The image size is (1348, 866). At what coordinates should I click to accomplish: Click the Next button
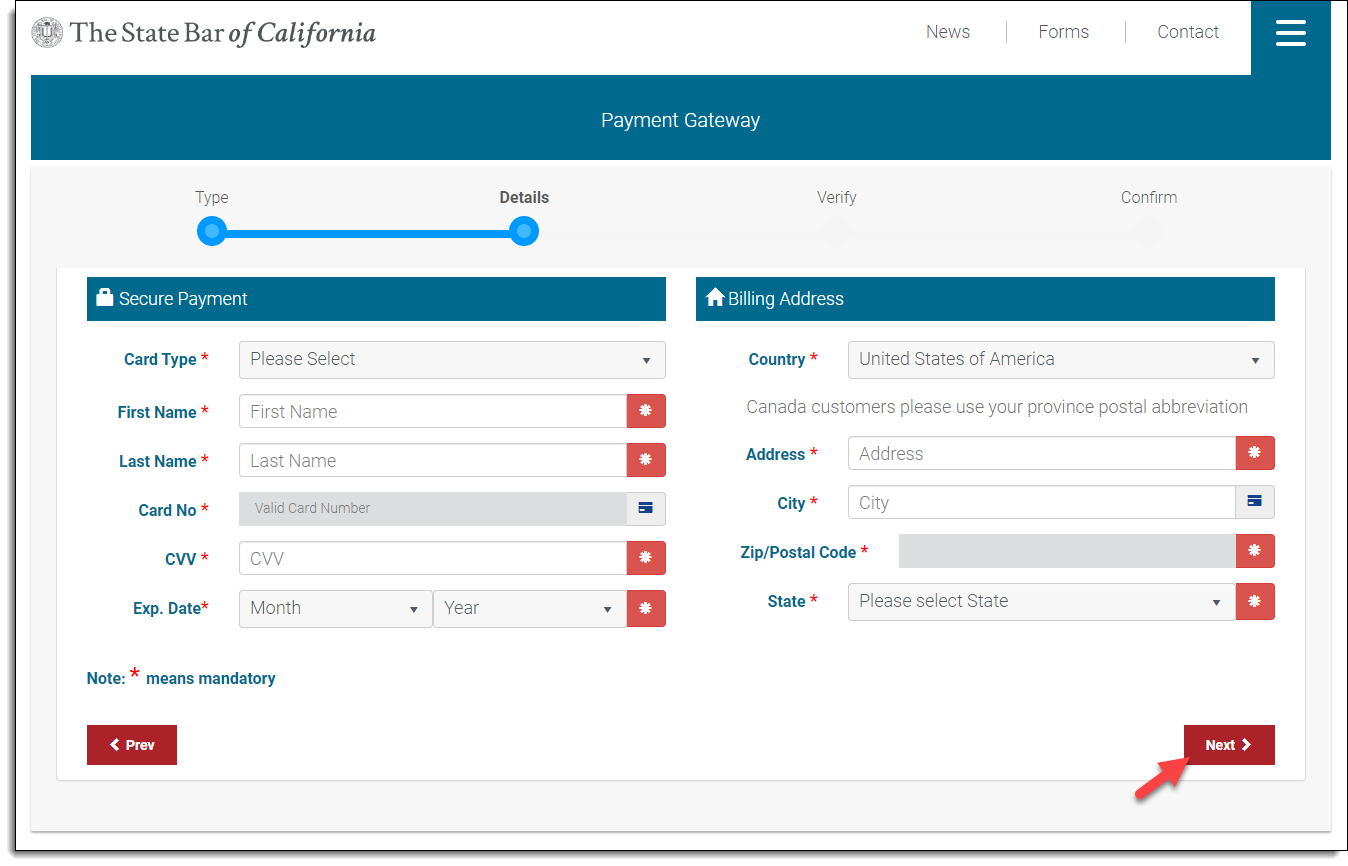coord(1228,745)
